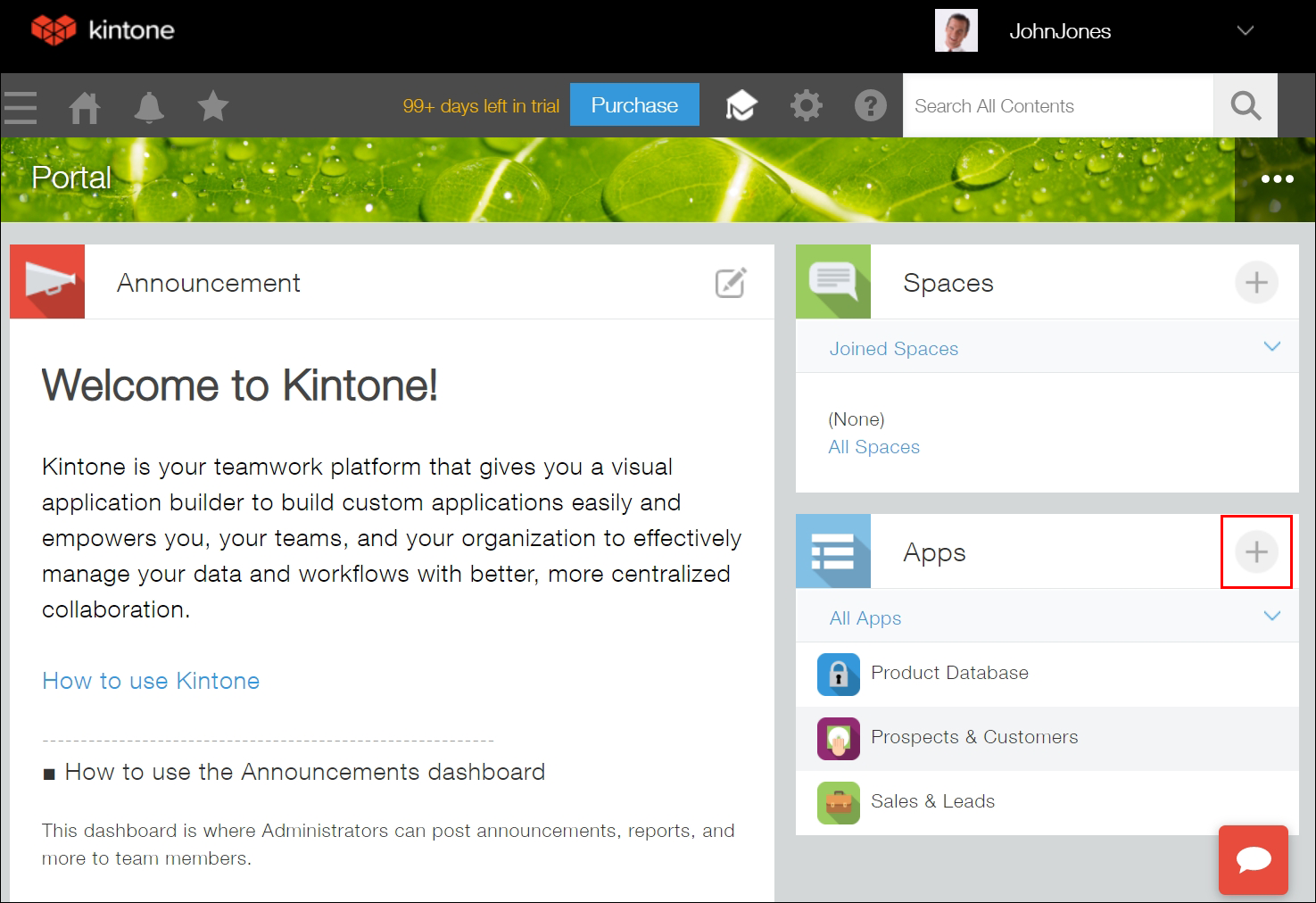Open the Product Database app icon
Viewport: 1316px width, 903px height.
tap(837, 674)
